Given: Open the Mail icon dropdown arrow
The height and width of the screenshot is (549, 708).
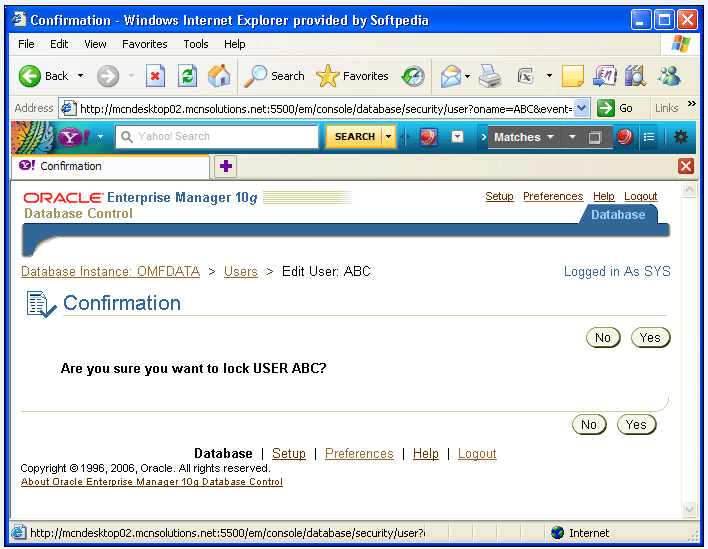Looking at the screenshot, I should [467, 76].
